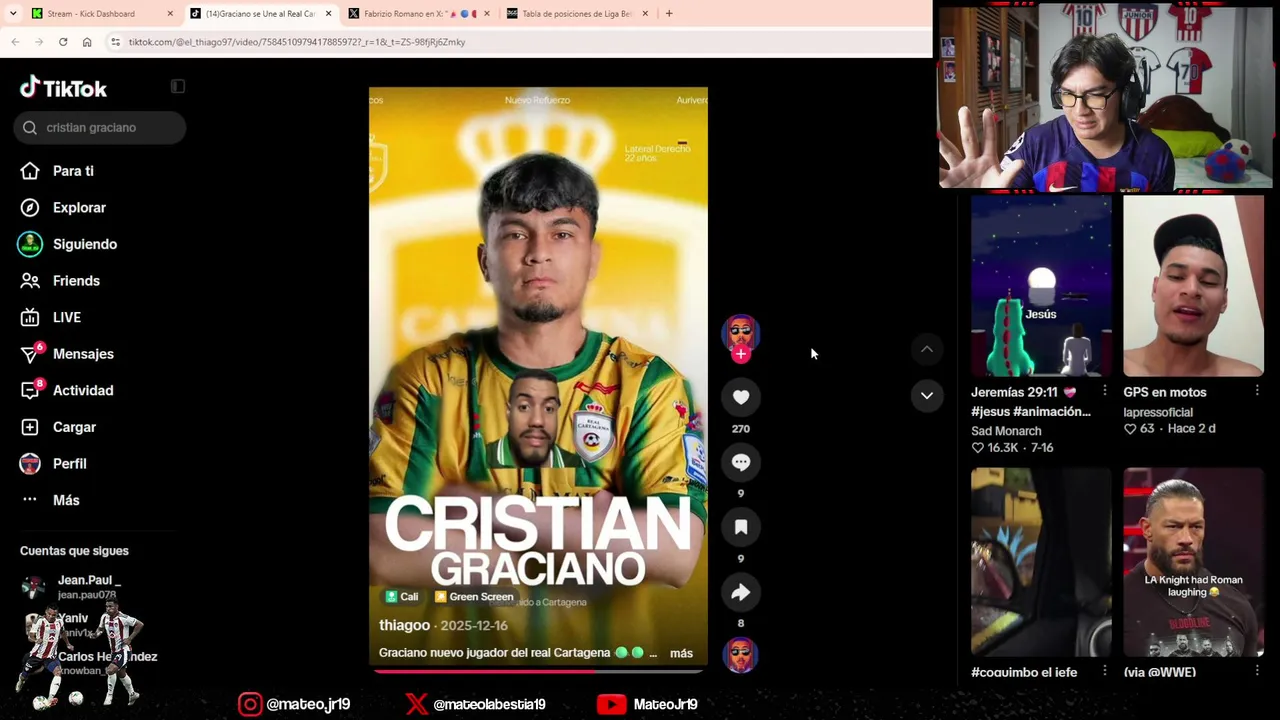Click the Cali location tag
The height and width of the screenshot is (720, 1280).
[x=402, y=597]
